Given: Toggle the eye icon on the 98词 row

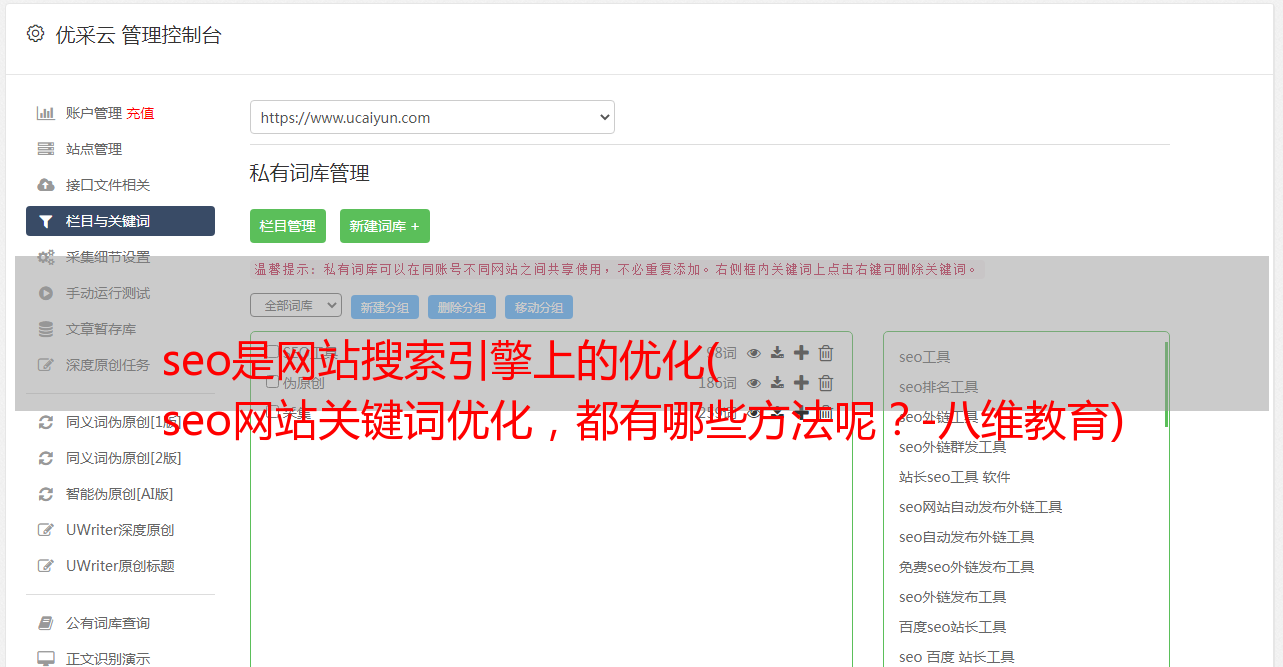Looking at the screenshot, I should 754,353.
